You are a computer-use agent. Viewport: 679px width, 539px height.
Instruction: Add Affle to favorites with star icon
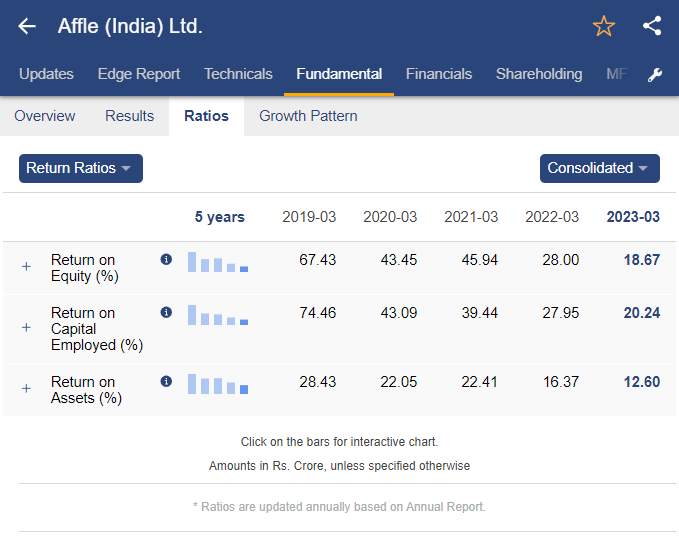604,26
